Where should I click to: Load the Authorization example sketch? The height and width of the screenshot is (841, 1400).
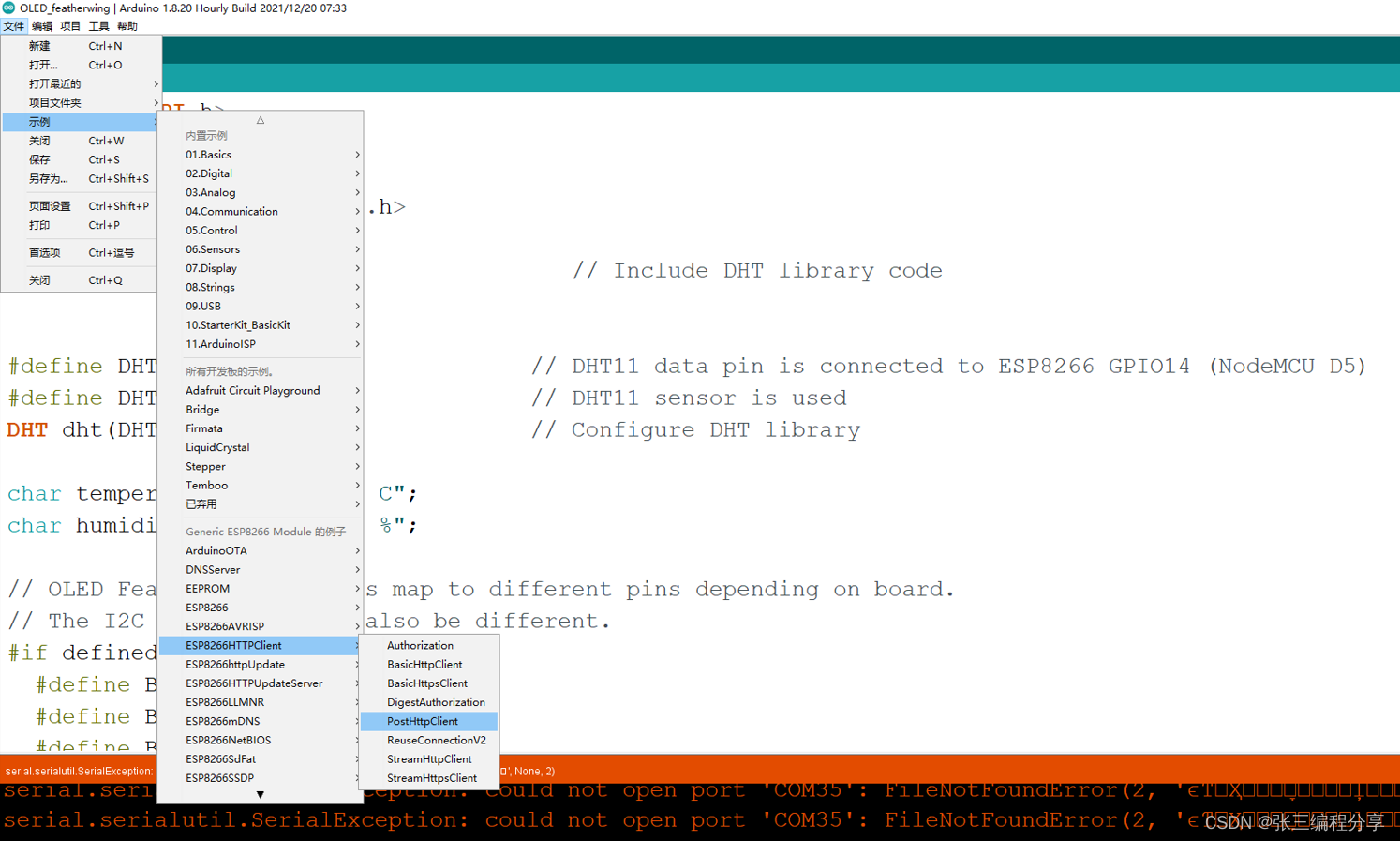[429, 646]
